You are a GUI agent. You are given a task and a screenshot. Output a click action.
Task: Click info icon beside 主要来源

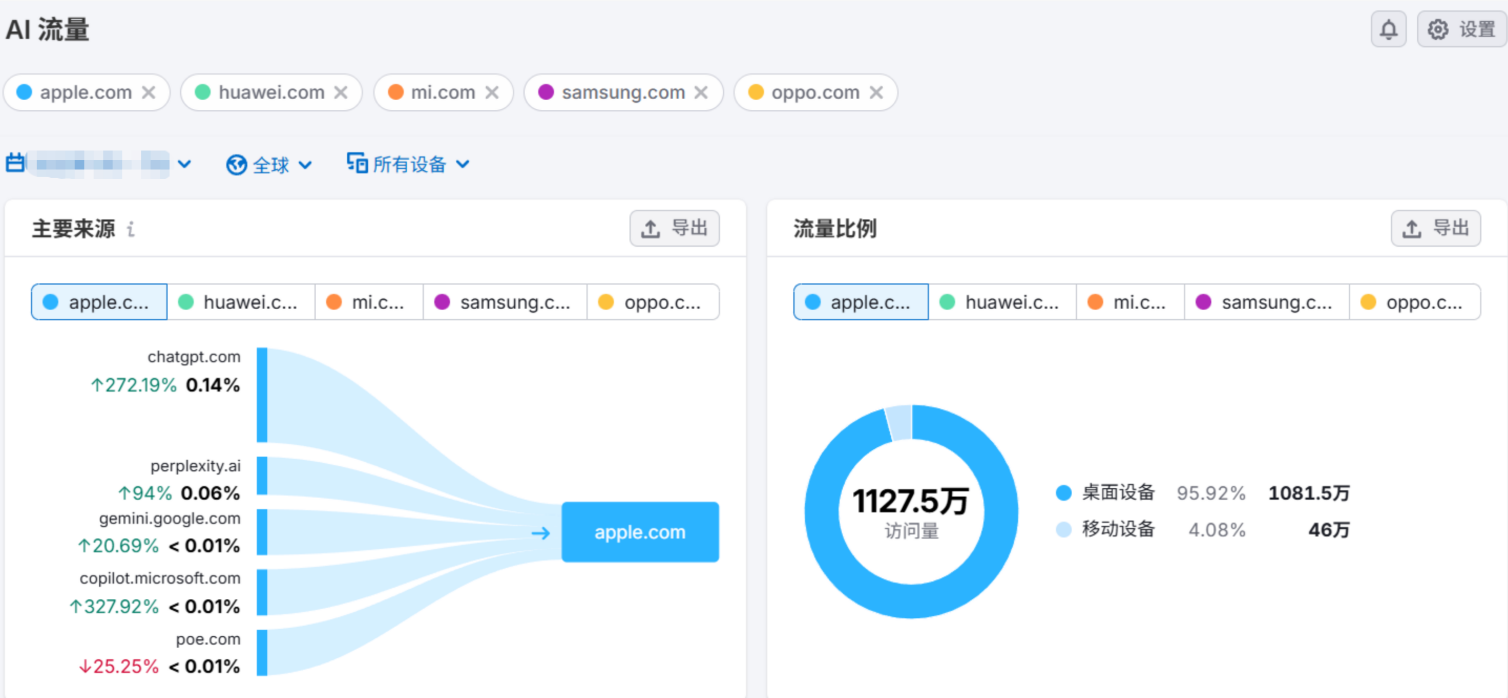click(130, 229)
